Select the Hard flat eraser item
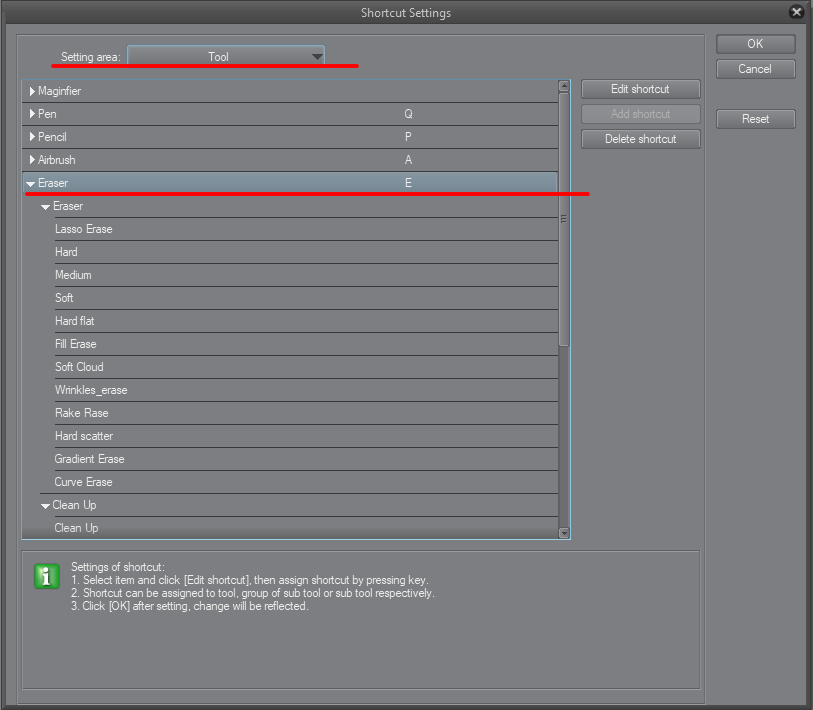813x710 pixels. point(75,321)
